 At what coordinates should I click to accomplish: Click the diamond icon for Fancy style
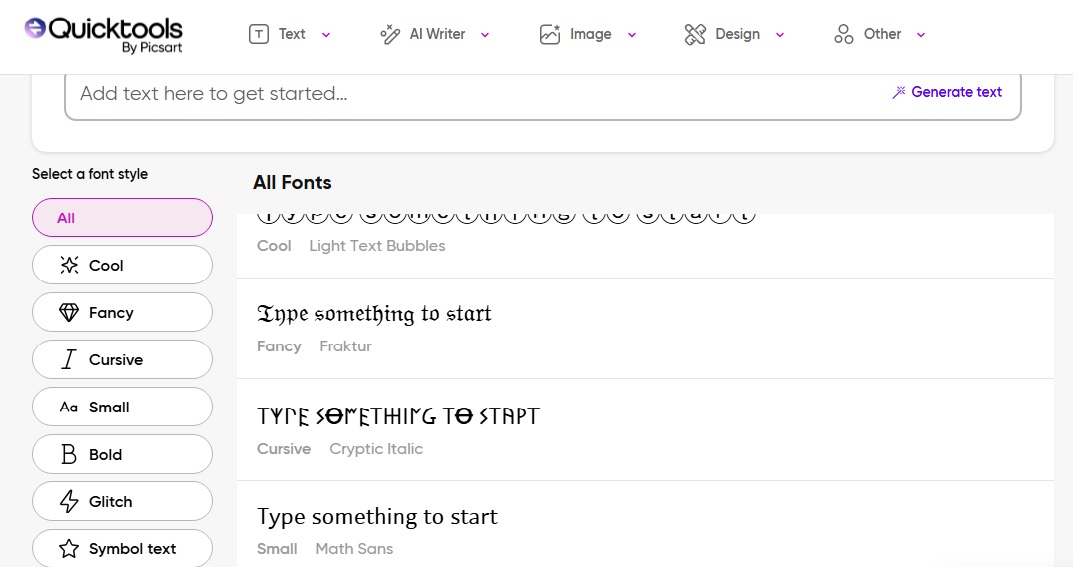(69, 313)
